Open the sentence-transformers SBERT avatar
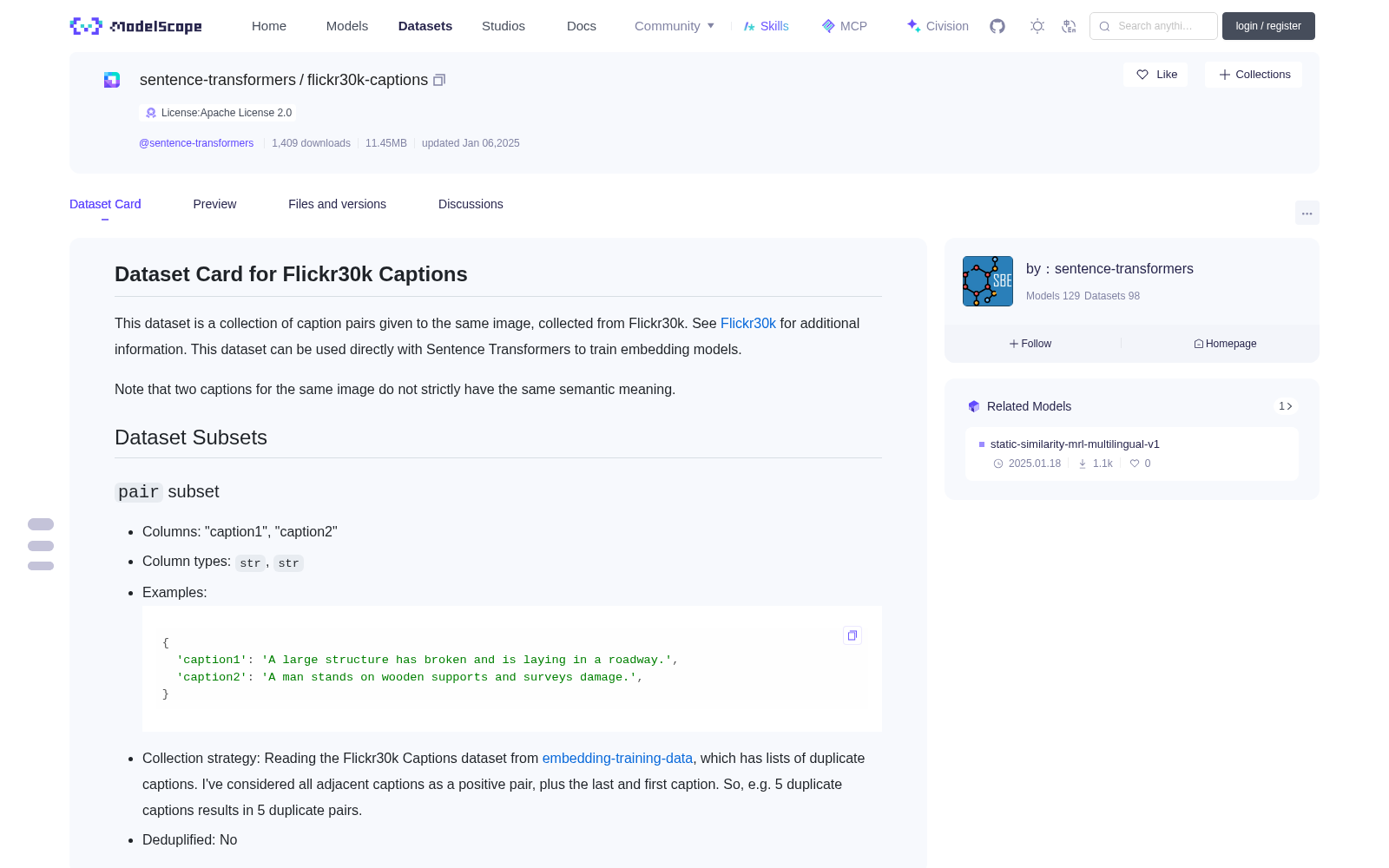The image size is (1389, 868). click(988, 281)
